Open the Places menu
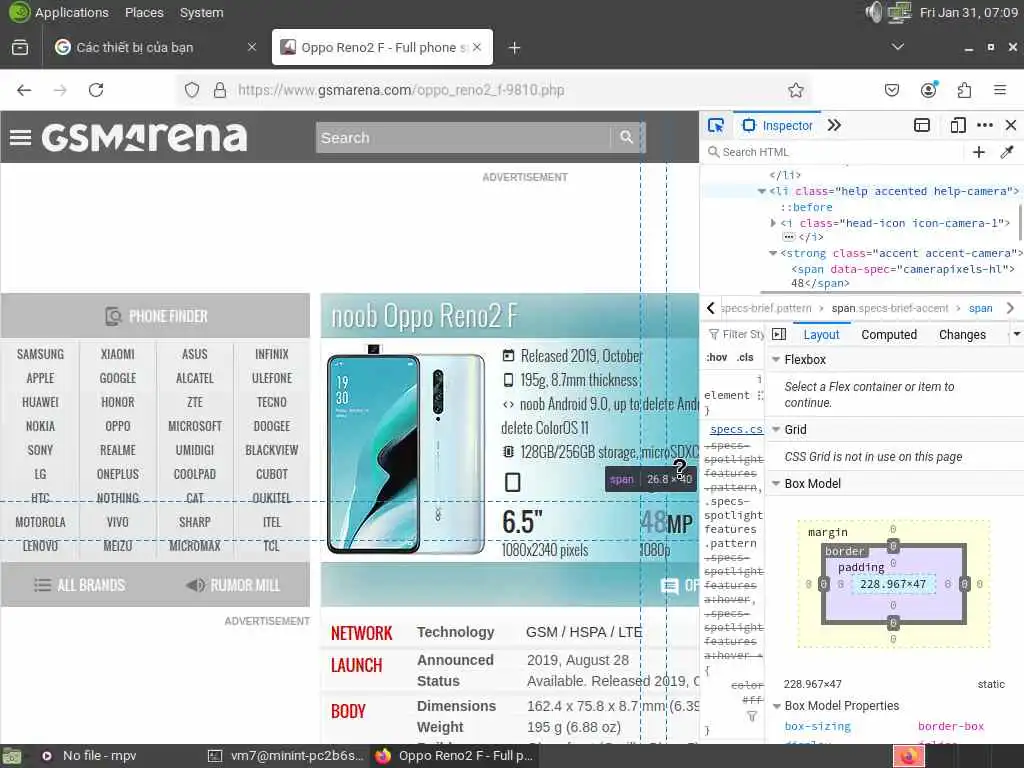The width and height of the screenshot is (1024, 768). [144, 12]
